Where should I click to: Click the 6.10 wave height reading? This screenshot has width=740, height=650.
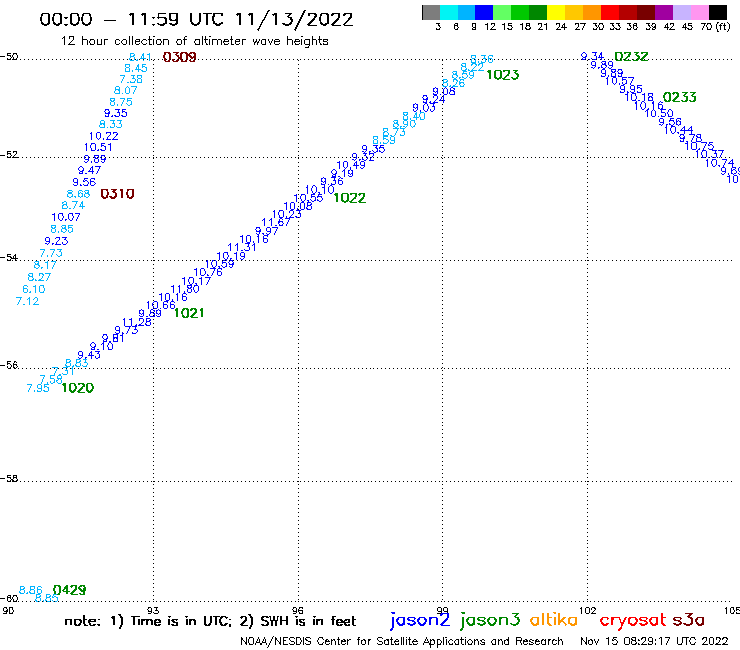click(34, 289)
